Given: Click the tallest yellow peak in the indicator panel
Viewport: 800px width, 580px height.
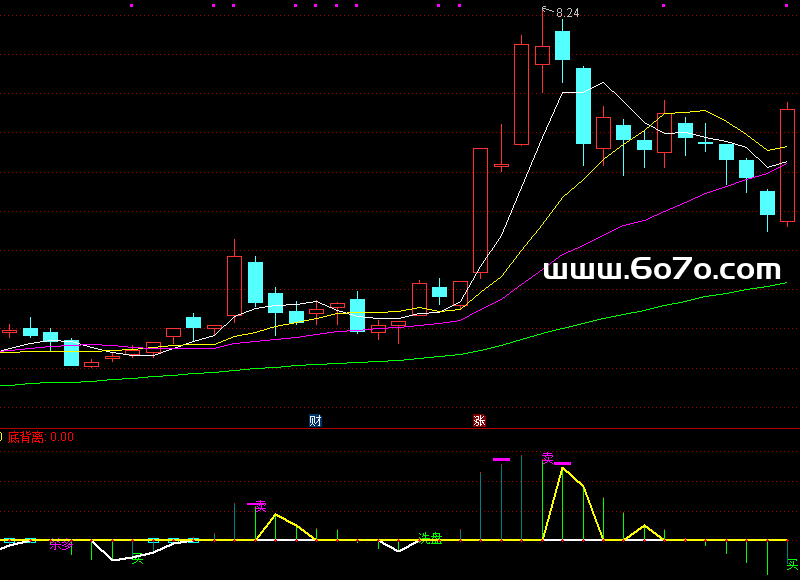Looking at the screenshot, I should [x=562, y=468].
